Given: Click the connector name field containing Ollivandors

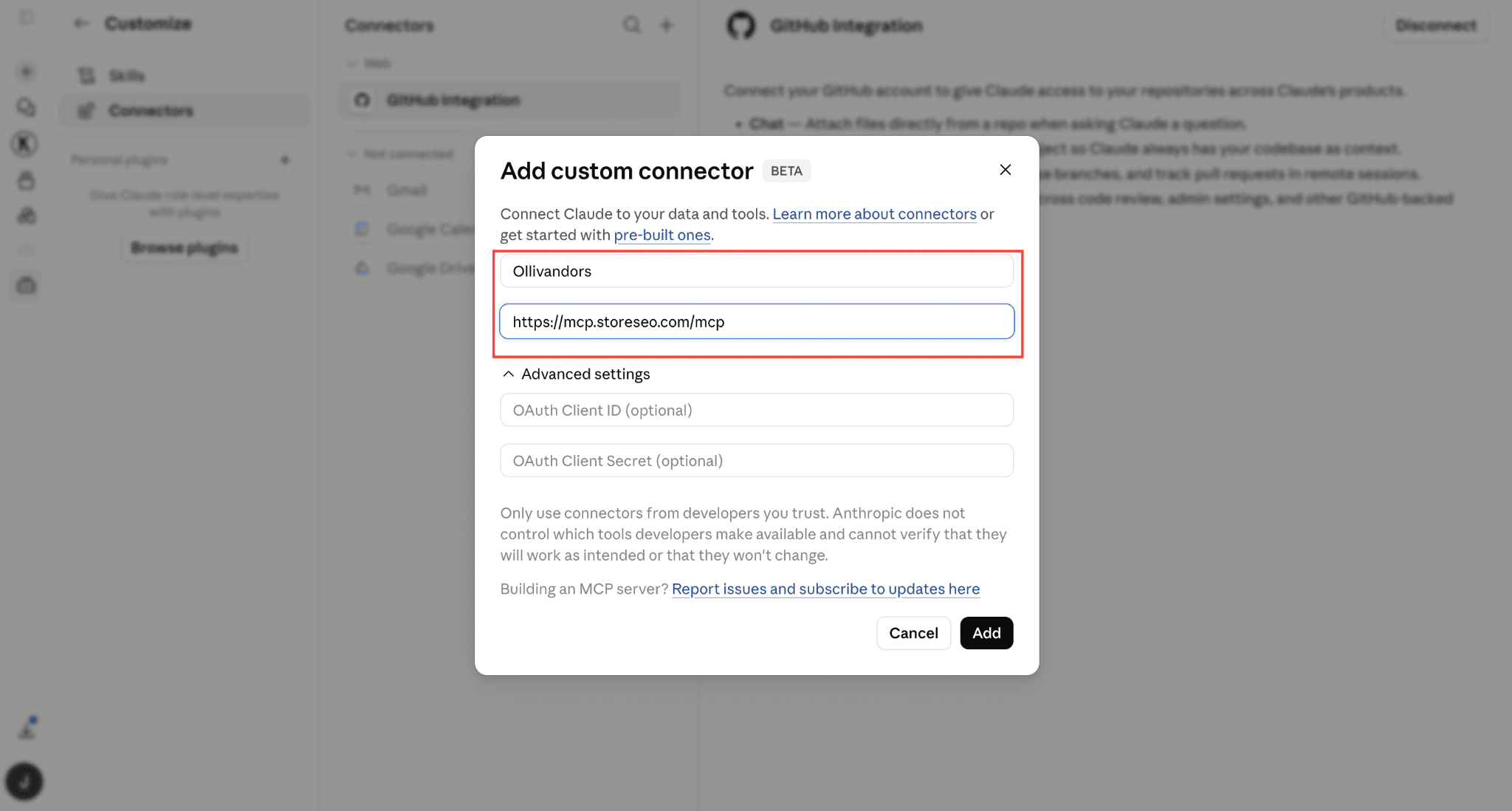Looking at the screenshot, I should click(x=757, y=271).
